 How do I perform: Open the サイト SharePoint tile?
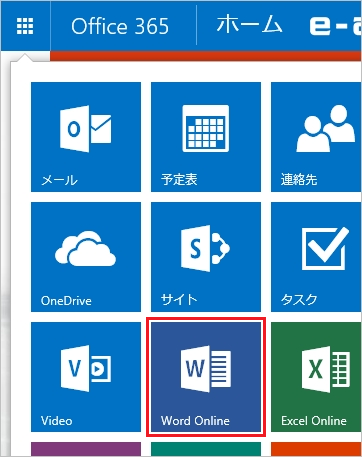pyautogui.click(x=206, y=257)
